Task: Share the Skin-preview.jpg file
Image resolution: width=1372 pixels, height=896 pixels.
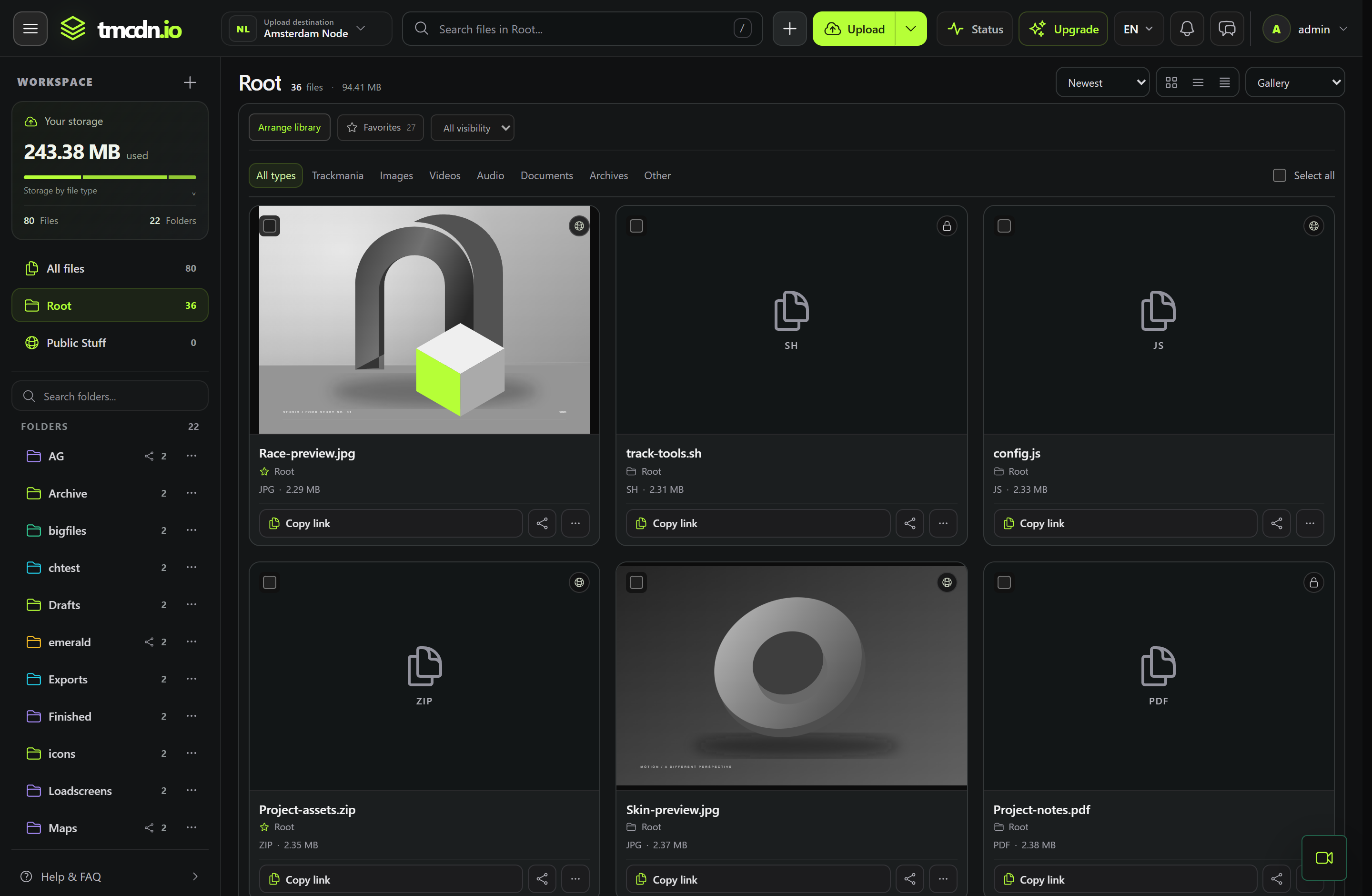Action: 910,879
